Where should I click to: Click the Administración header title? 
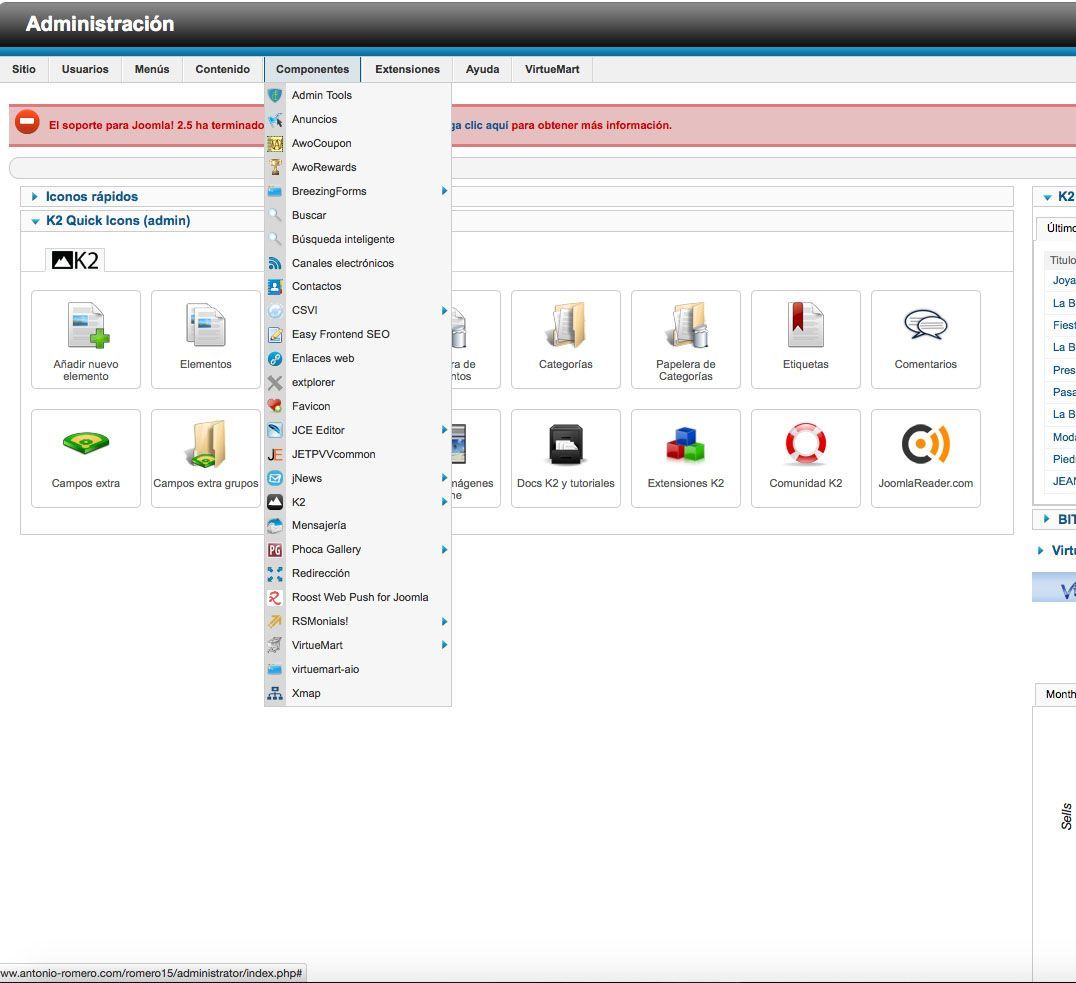pos(100,24)
